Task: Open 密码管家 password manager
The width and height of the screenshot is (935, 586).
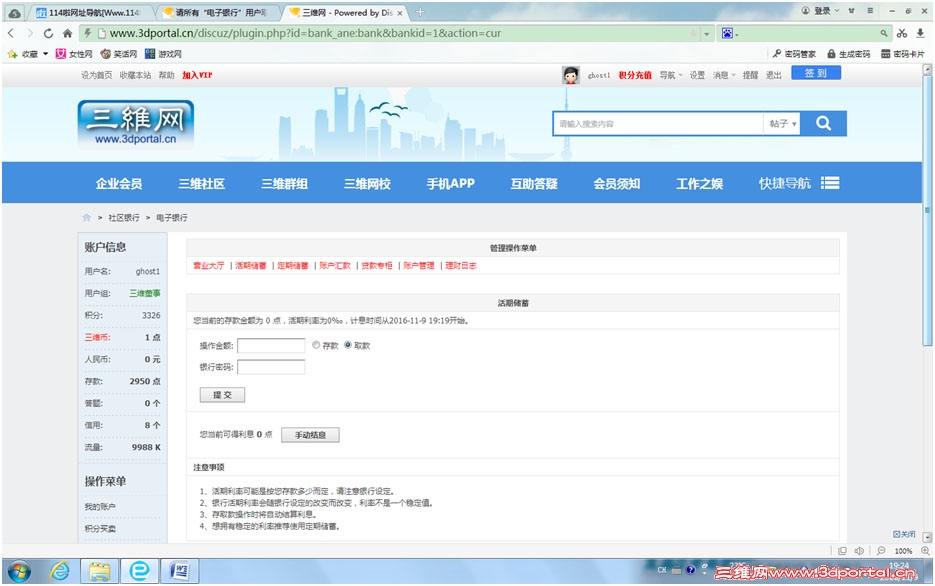Action: click(794, 54)
